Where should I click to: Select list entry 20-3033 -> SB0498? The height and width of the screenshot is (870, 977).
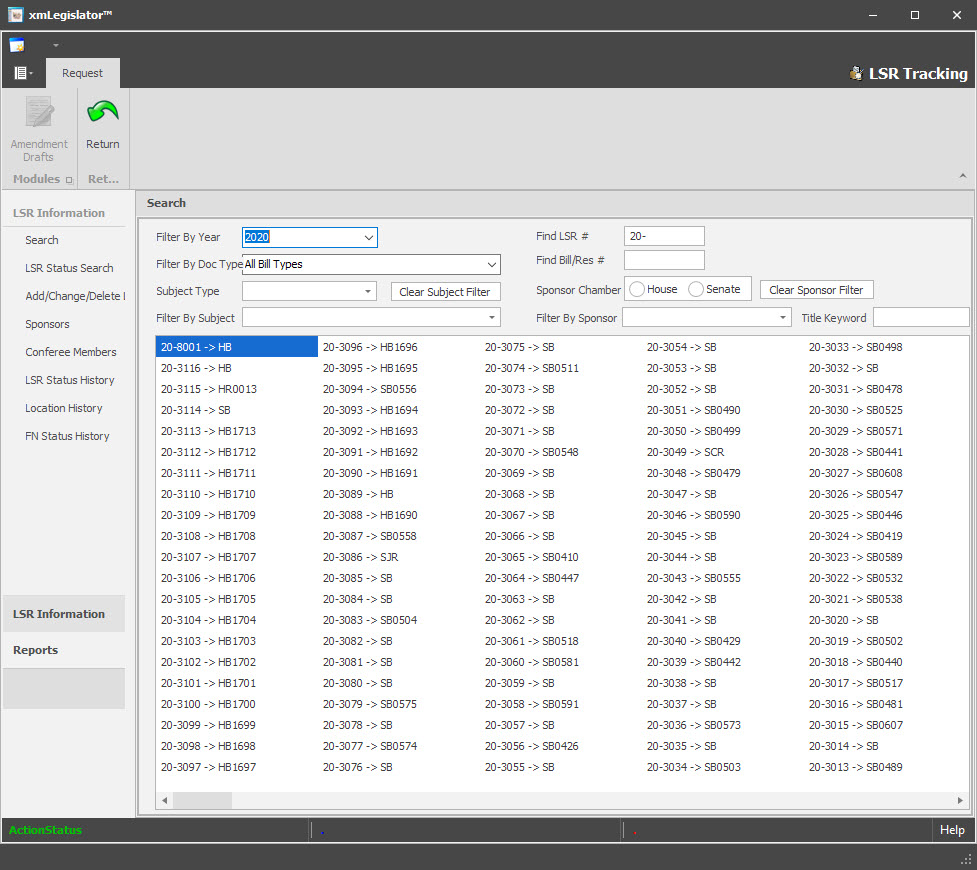tap(855, 347)
